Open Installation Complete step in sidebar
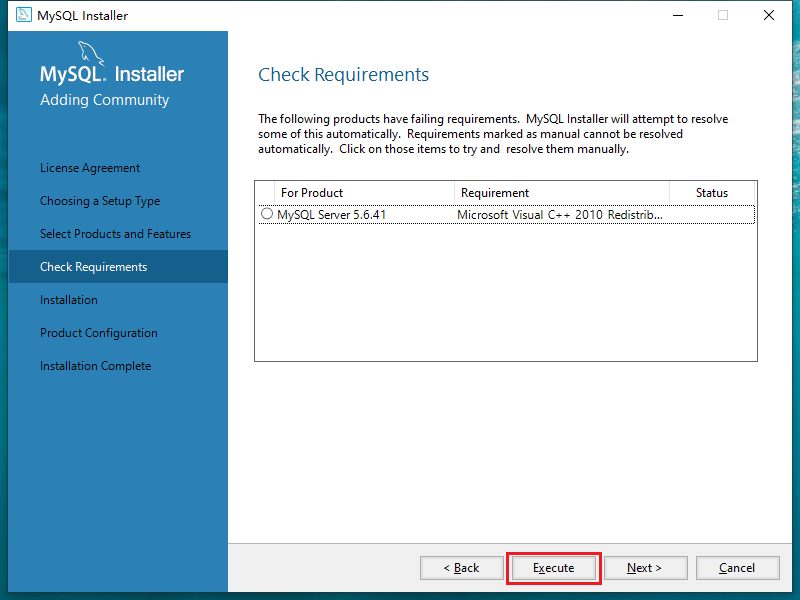 pyautogui.click(x=95, y=366)
